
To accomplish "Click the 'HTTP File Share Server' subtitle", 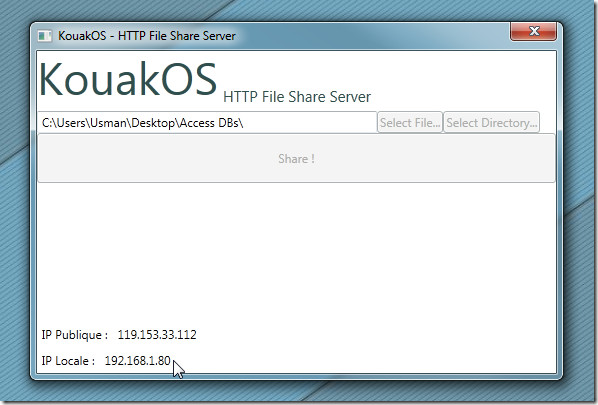I will pyautogui.click(x=297, y=97).
